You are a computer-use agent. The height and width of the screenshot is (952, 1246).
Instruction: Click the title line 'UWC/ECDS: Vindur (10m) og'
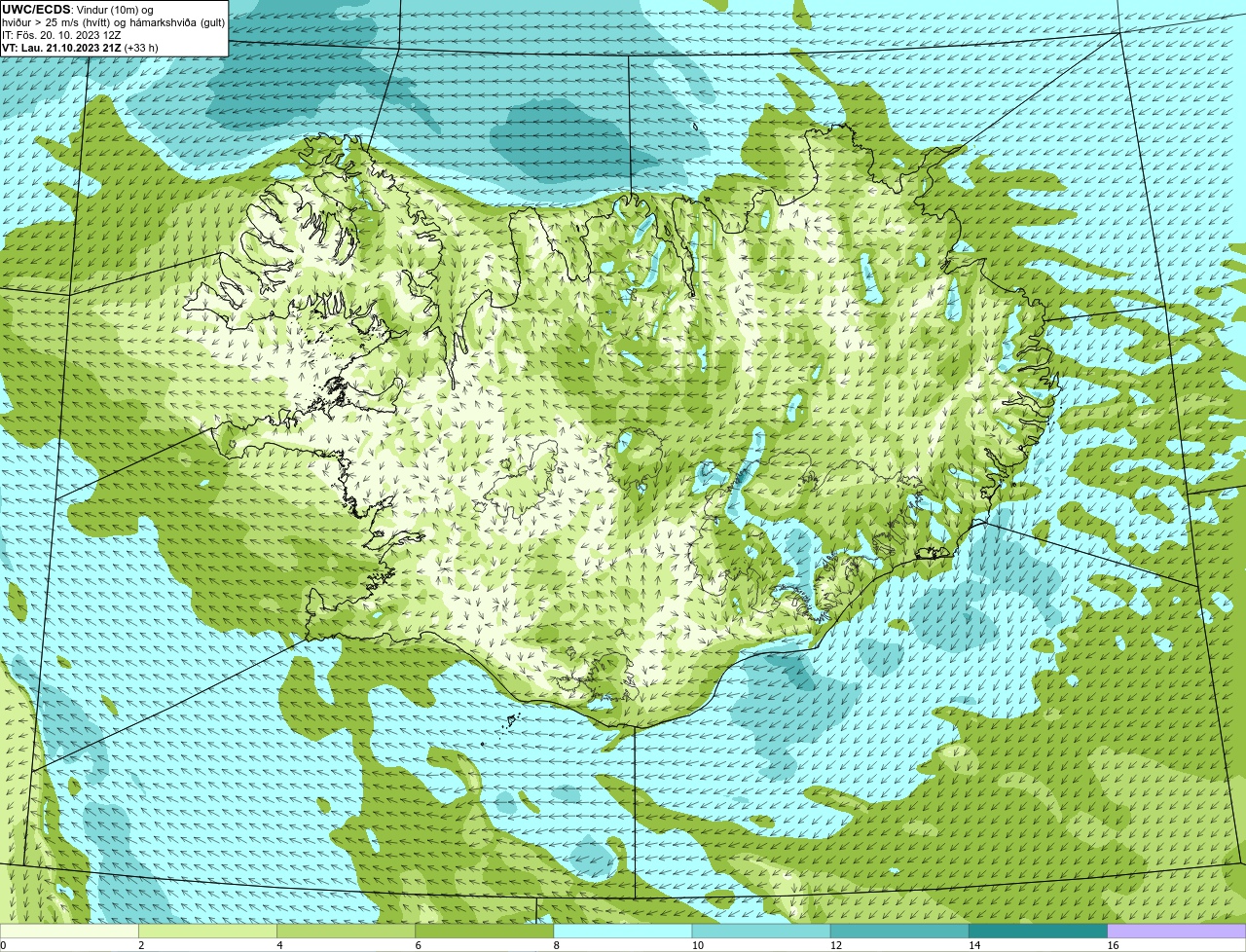coord(78,10)
